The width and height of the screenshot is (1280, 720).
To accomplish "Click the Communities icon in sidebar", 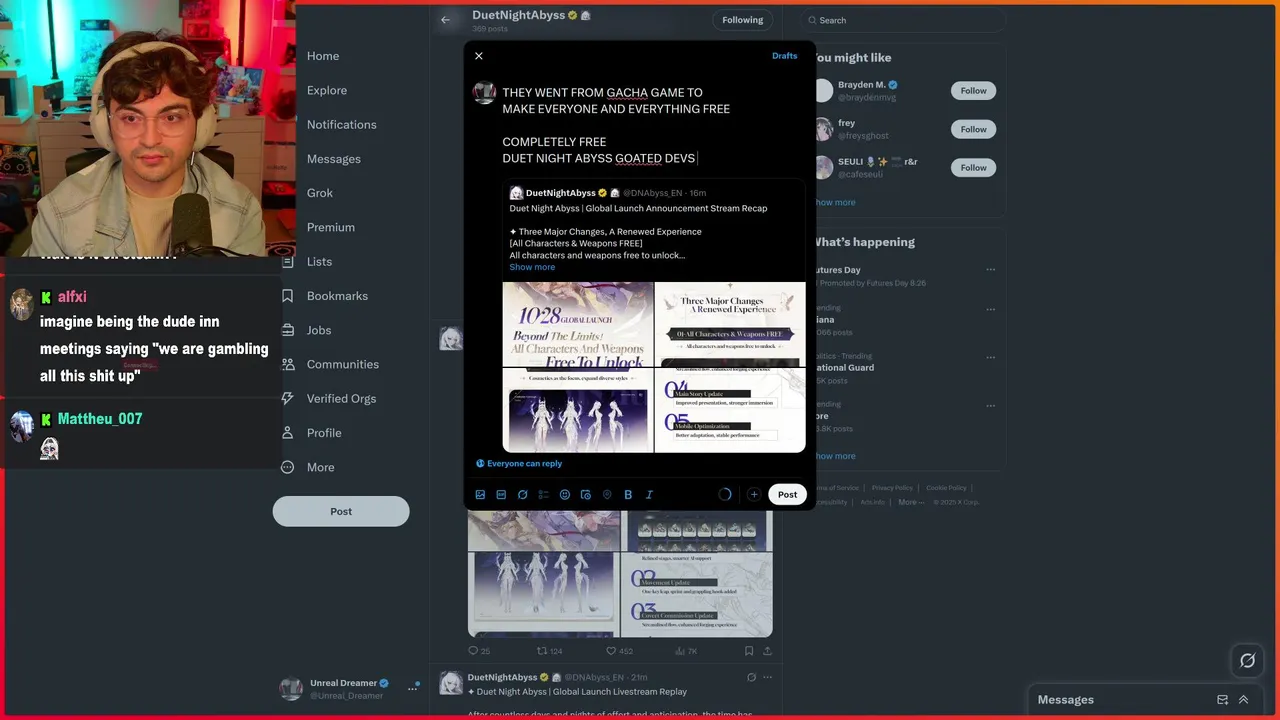I will 288,364.
